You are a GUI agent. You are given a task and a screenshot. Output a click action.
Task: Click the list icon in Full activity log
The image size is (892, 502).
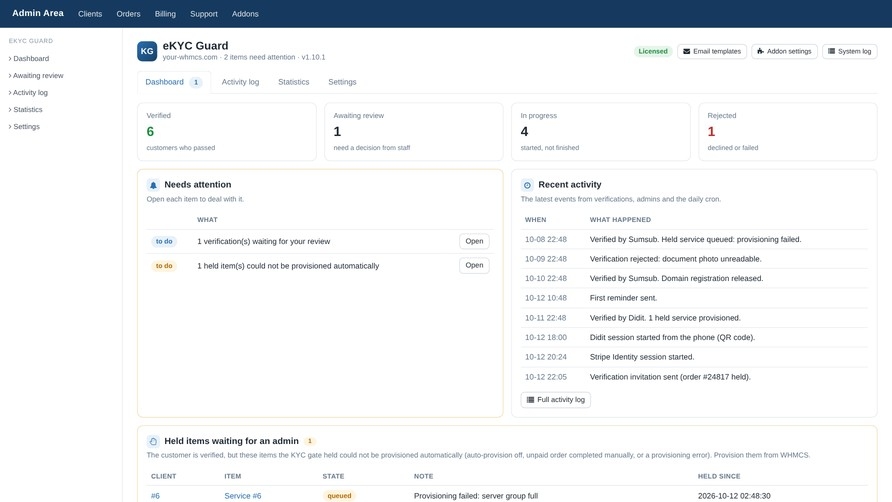pyautogui.click(x=530, y=400)
